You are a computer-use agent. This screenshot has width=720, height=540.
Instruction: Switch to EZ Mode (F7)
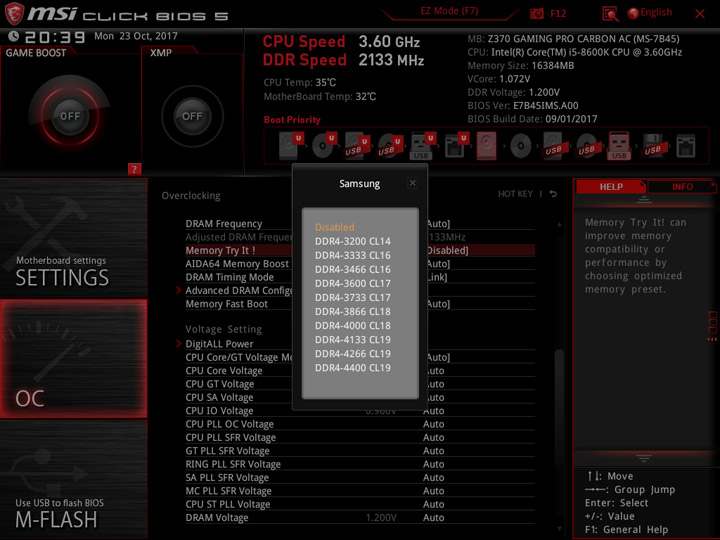[449, 11]
